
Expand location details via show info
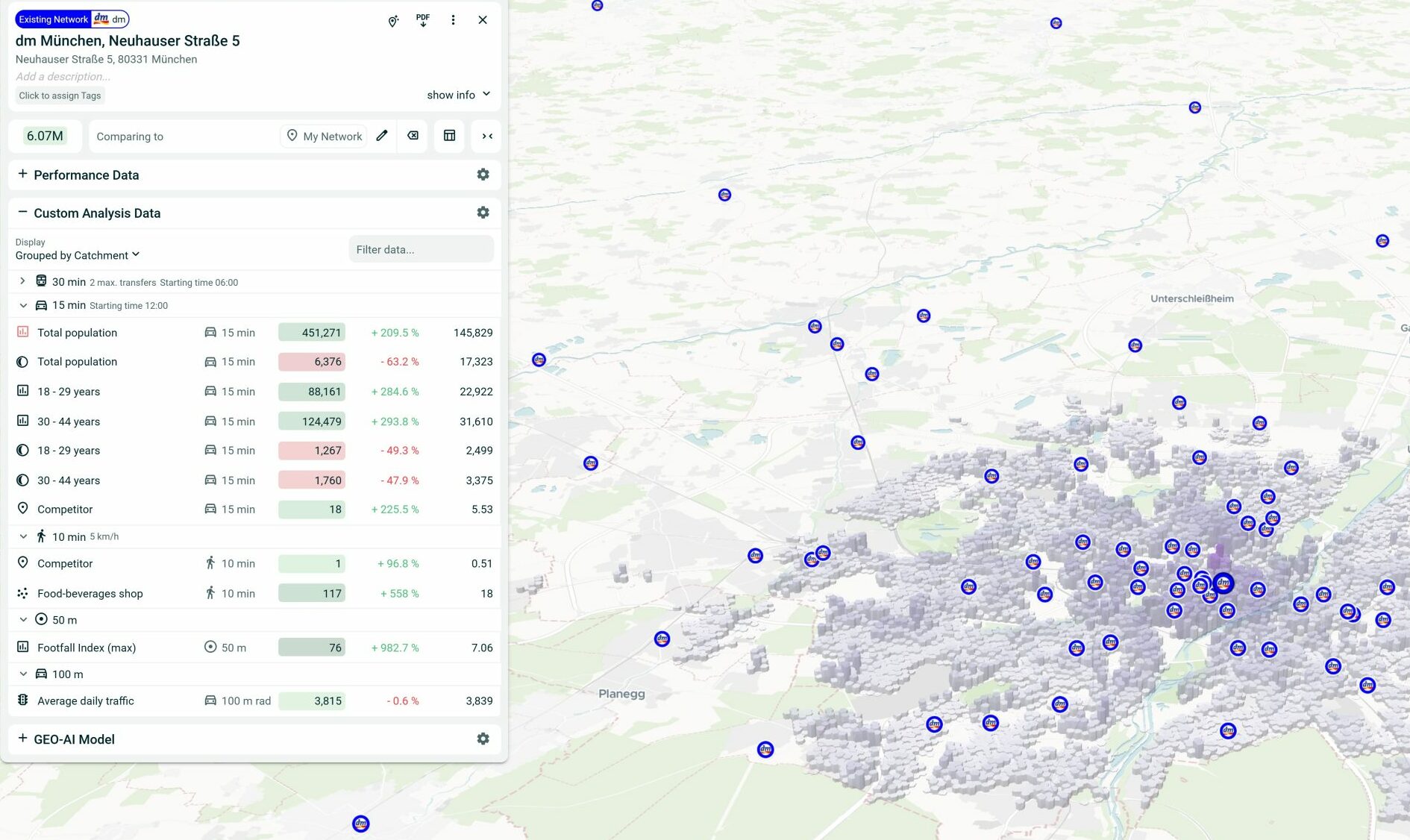pyautogui.click(x=458, y=95)
